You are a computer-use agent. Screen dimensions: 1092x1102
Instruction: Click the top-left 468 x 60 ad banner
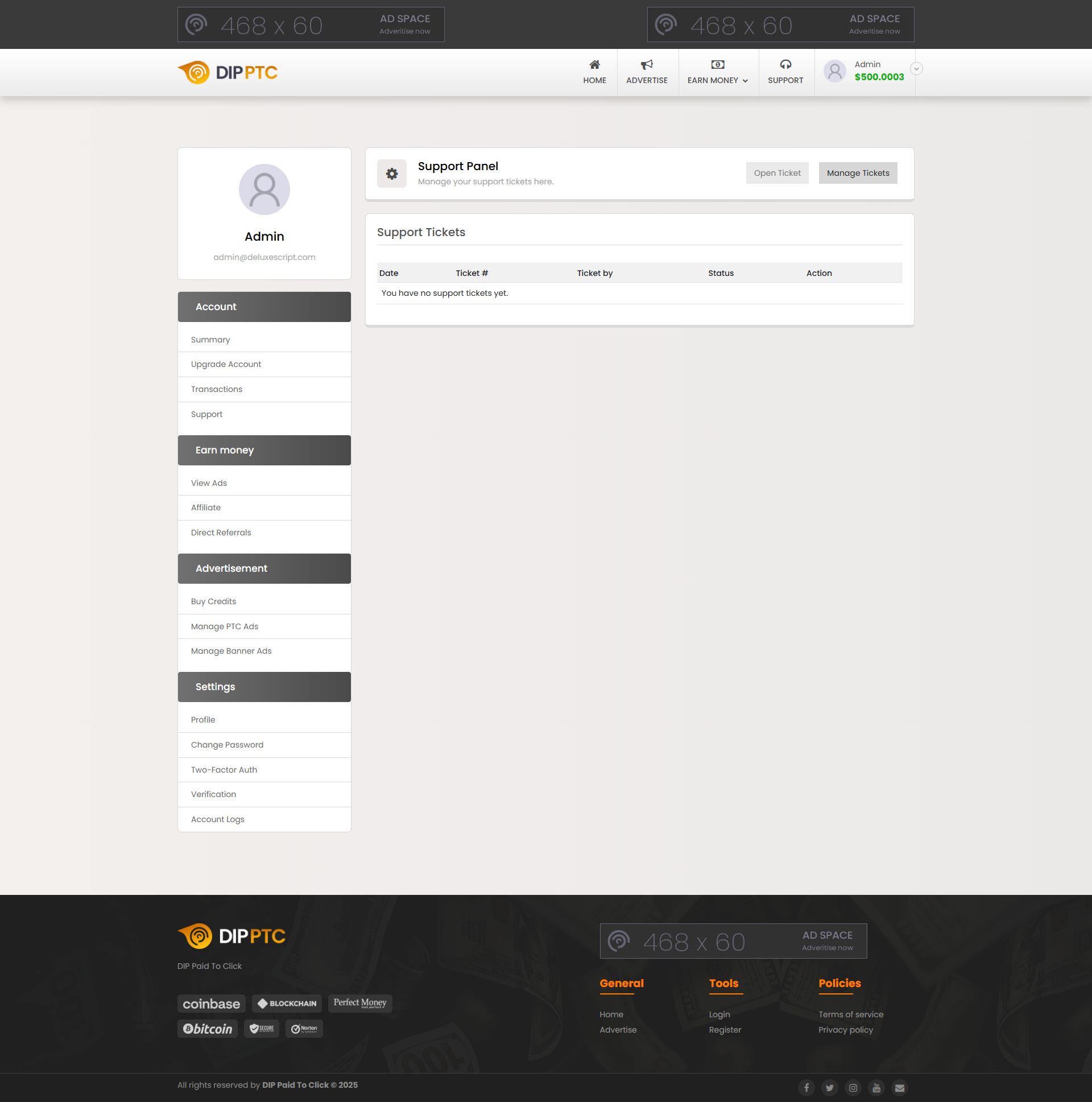pos(311,24)
